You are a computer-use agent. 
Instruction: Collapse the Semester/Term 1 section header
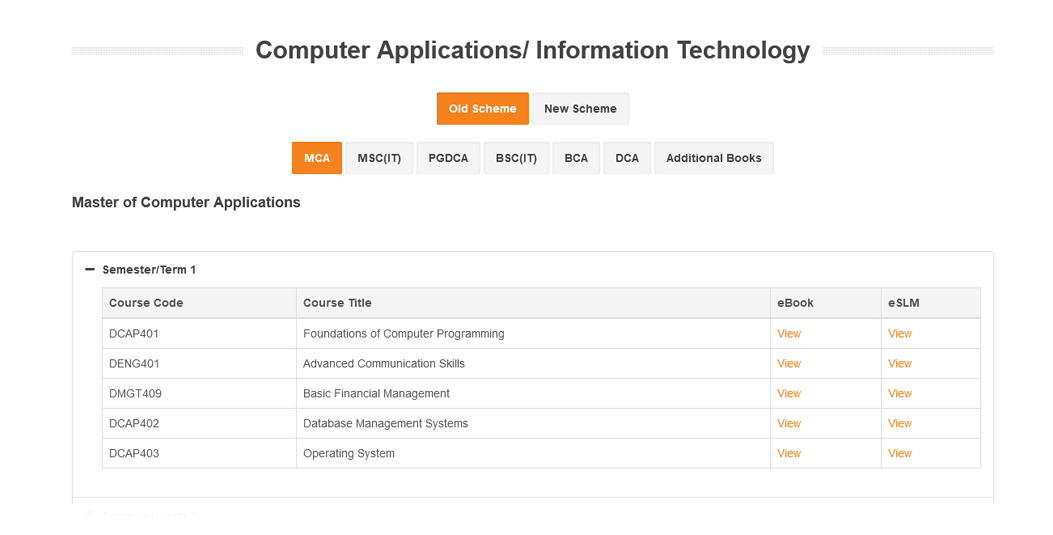tap(149, 270)
